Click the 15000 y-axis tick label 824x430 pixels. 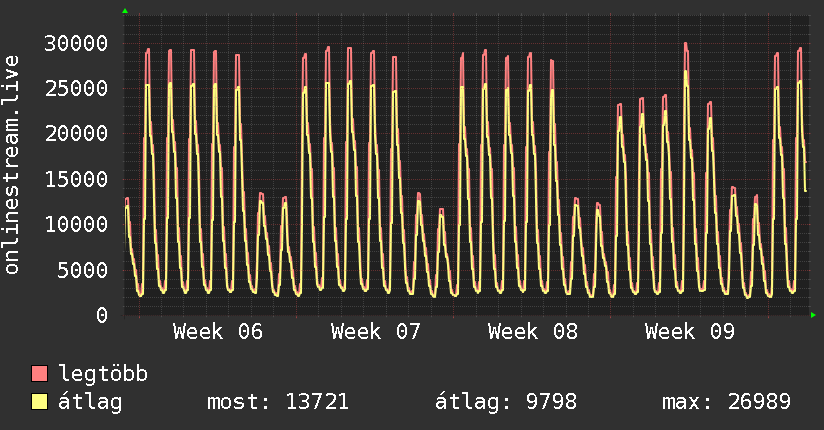pyautogui.click(x=76, y=179)
